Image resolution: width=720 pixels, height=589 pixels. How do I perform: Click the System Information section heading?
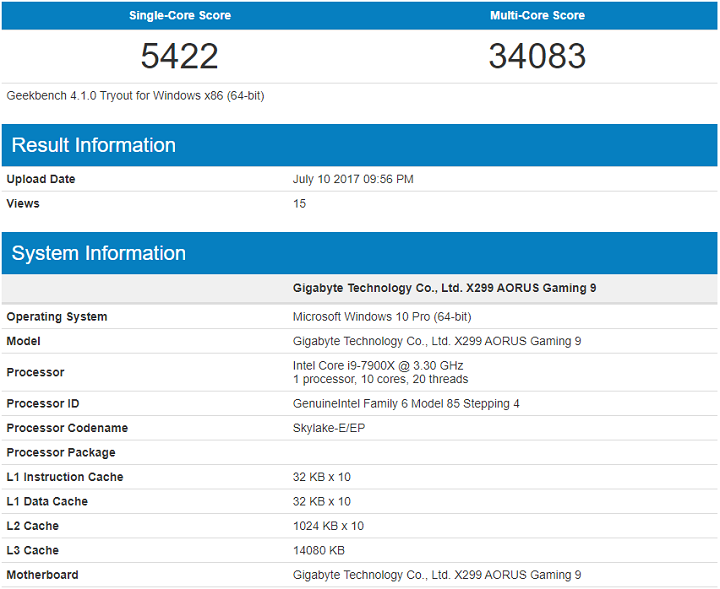tap(99, 253)
